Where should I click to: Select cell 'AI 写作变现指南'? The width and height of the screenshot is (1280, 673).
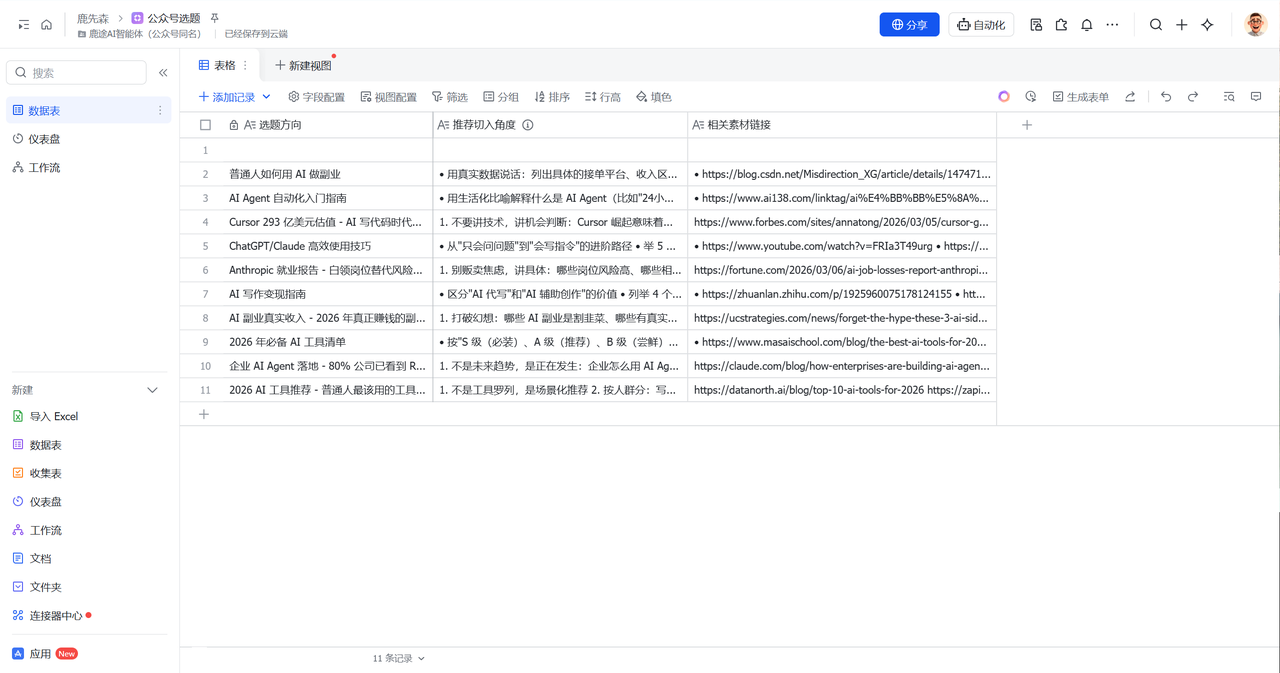[x=326, y=294]
